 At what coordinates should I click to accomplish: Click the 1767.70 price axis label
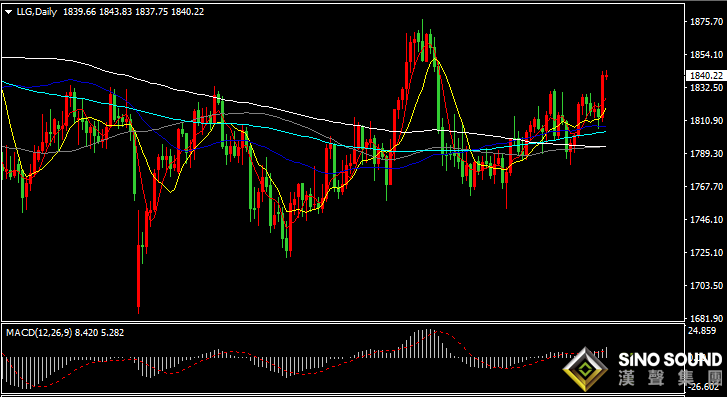[x=706, y=186]
